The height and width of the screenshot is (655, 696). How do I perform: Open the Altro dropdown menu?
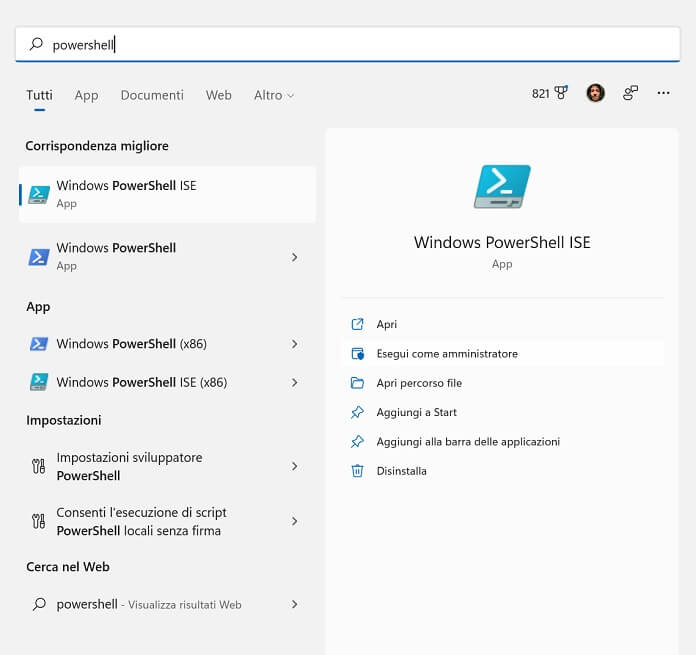pos(274,95)
